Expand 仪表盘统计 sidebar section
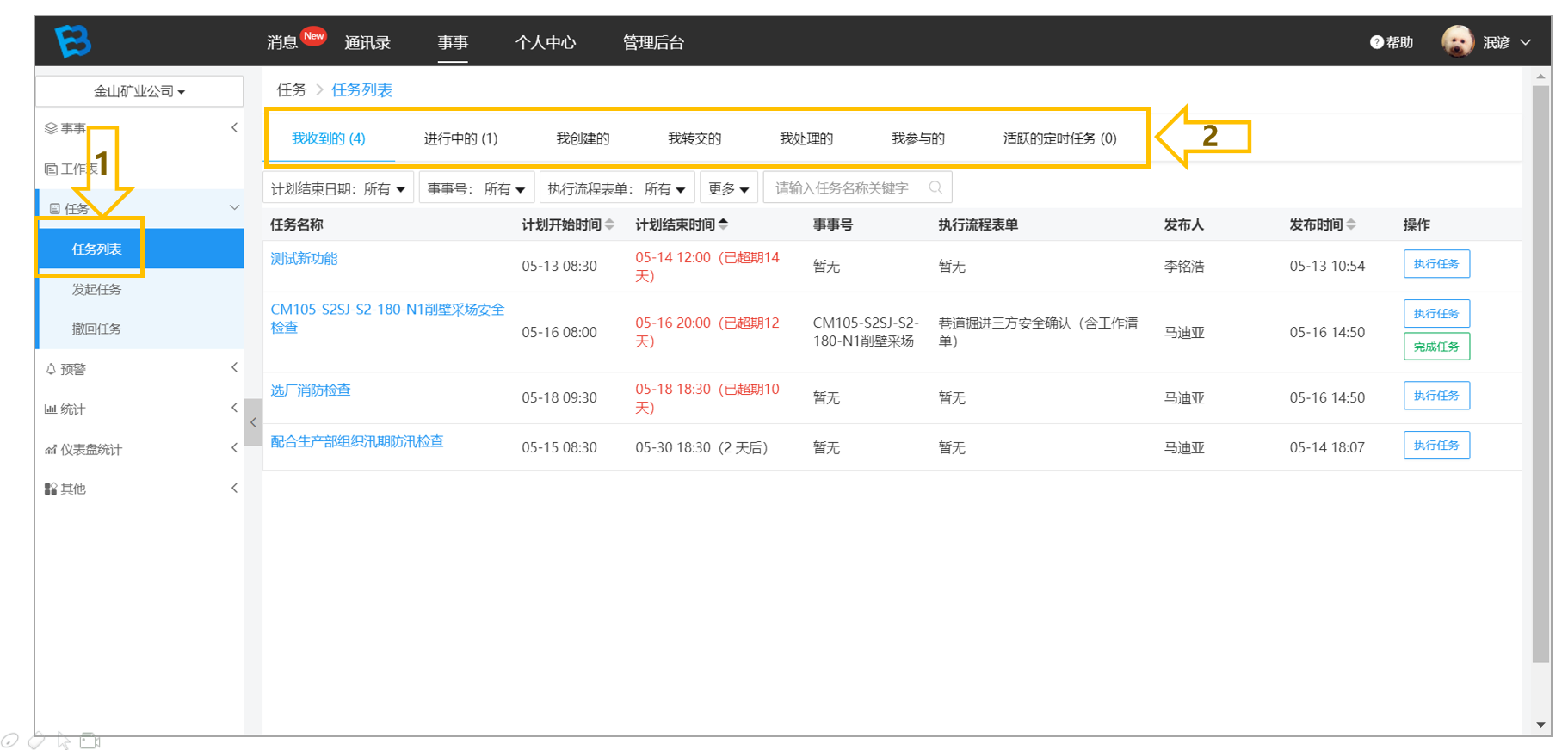Screen dimensions: 1568x750 pos(139,449)
